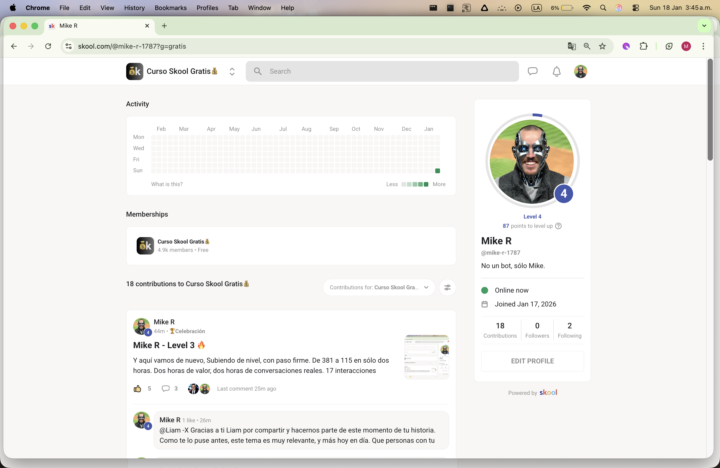Open Wi-Fi status in menu bar

tap(586, 8)
